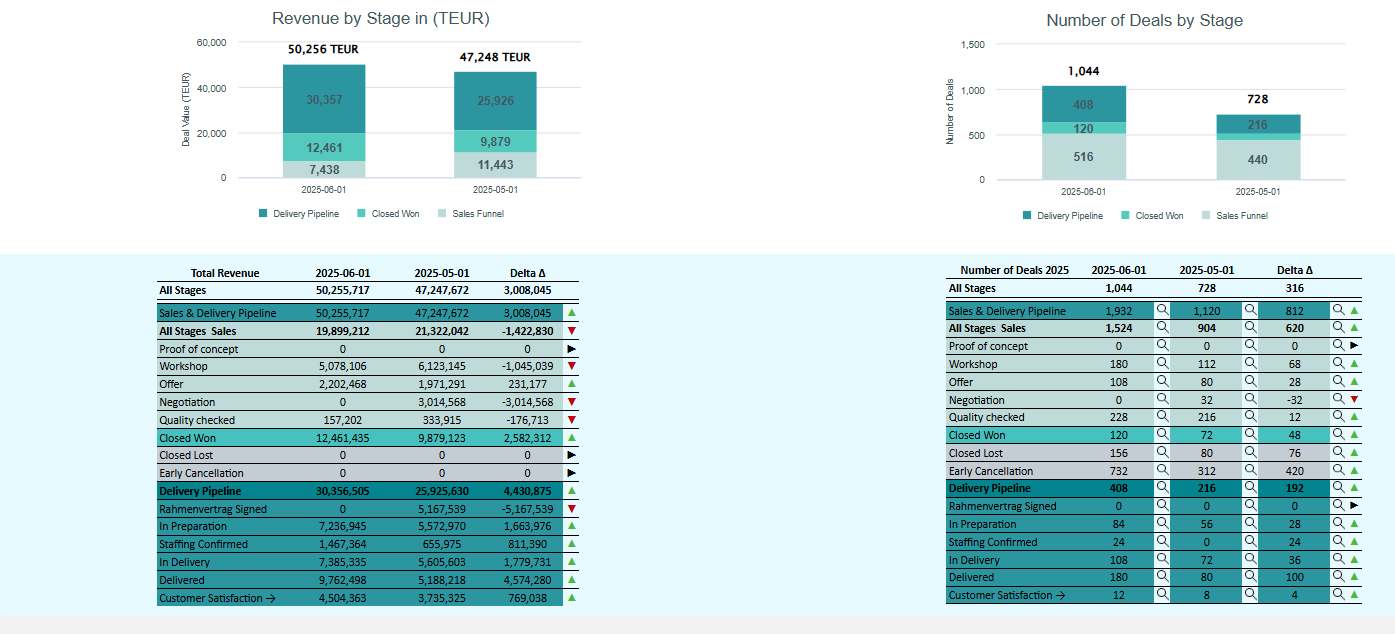Click the magnifier beside Workshop's 2025-06-01 deal count
Viewport: 1395px width, 634px height.
tap(1162, 364)
